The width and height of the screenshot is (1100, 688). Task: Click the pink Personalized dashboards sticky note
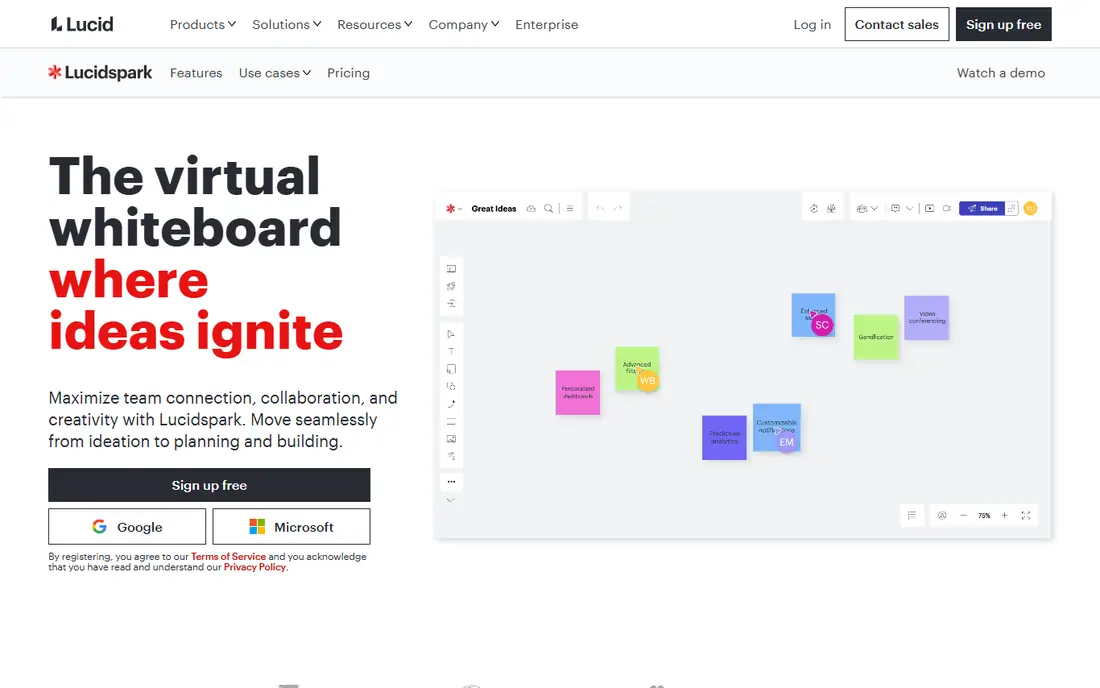coord(577,393)
